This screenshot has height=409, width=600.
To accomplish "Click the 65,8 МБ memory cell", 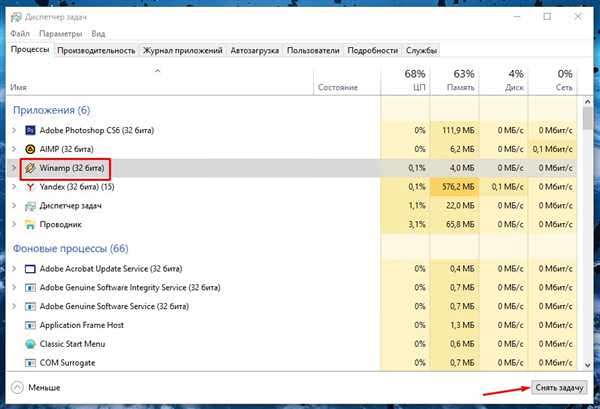I will 455,225.
